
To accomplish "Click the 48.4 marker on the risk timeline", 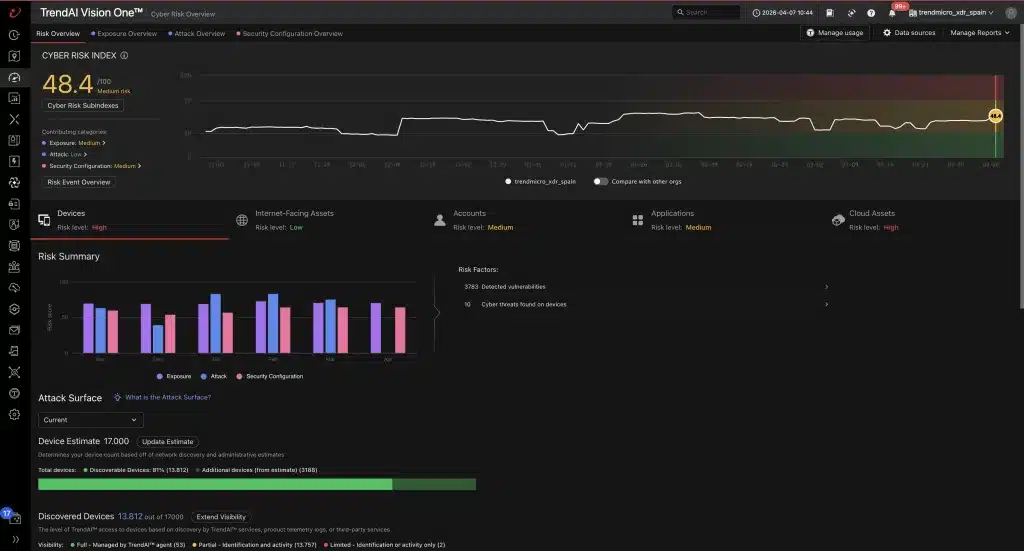I will (995, 116).
